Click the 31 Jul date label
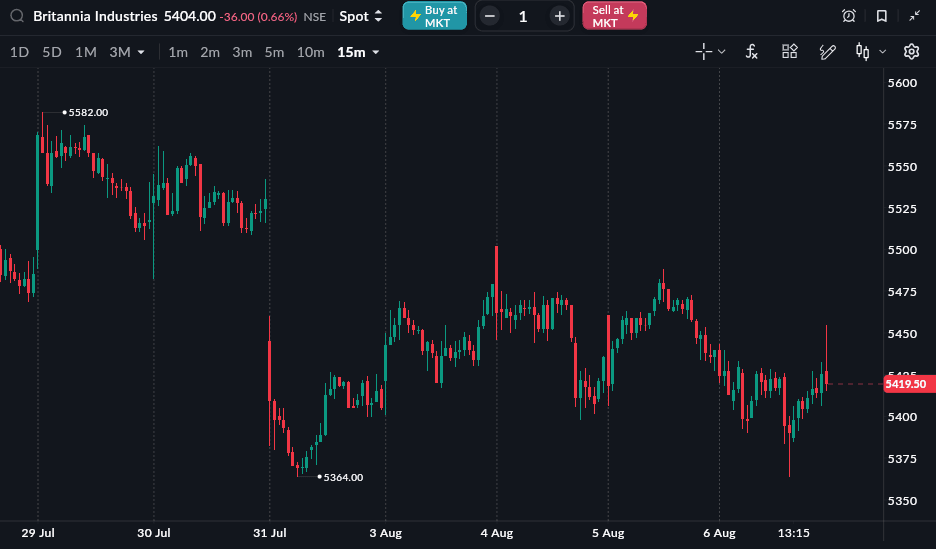This screenshot has height=549, width=936. (x=270, y=533)
